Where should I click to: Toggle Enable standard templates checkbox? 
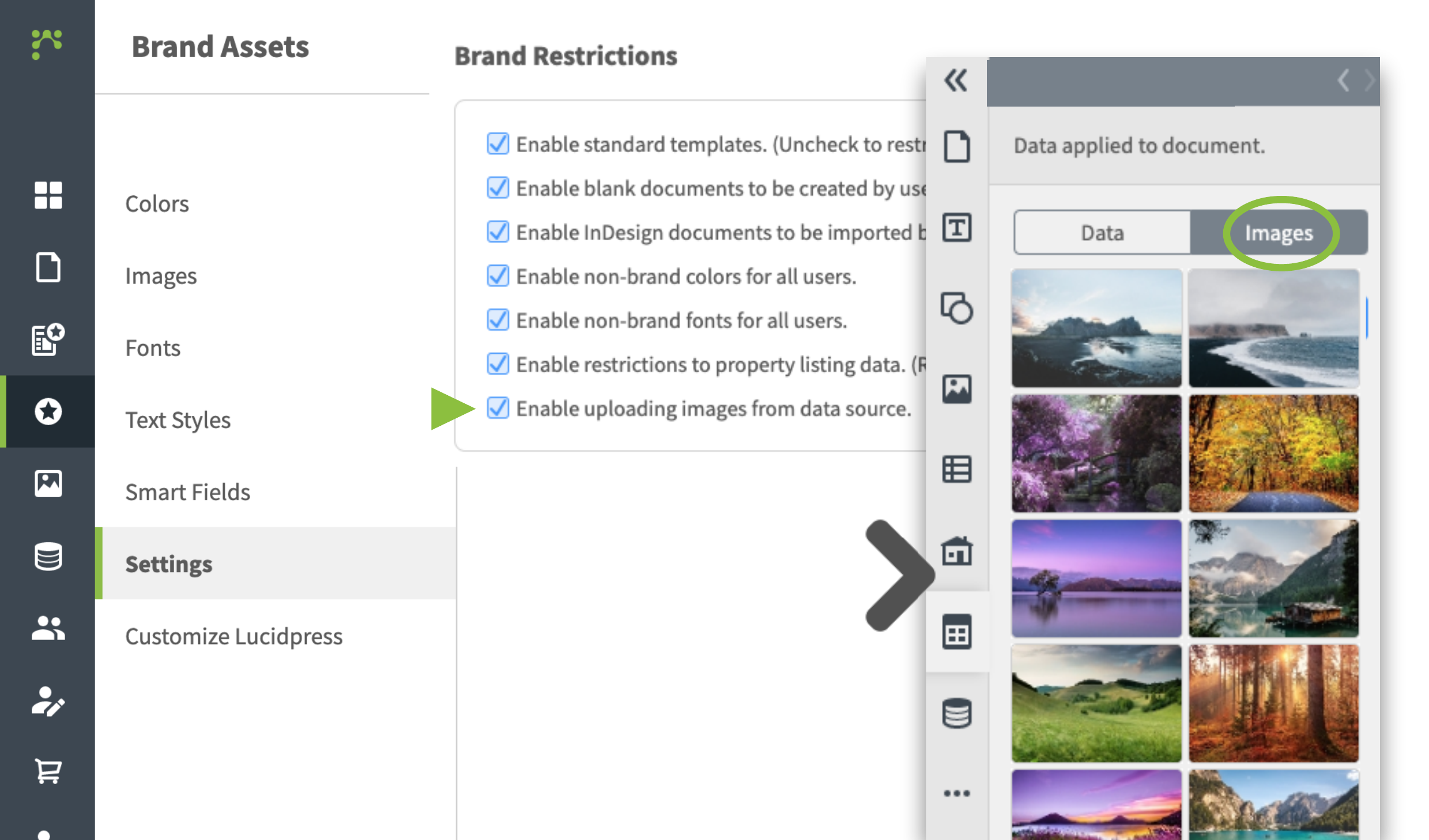[x=497, y=143]
